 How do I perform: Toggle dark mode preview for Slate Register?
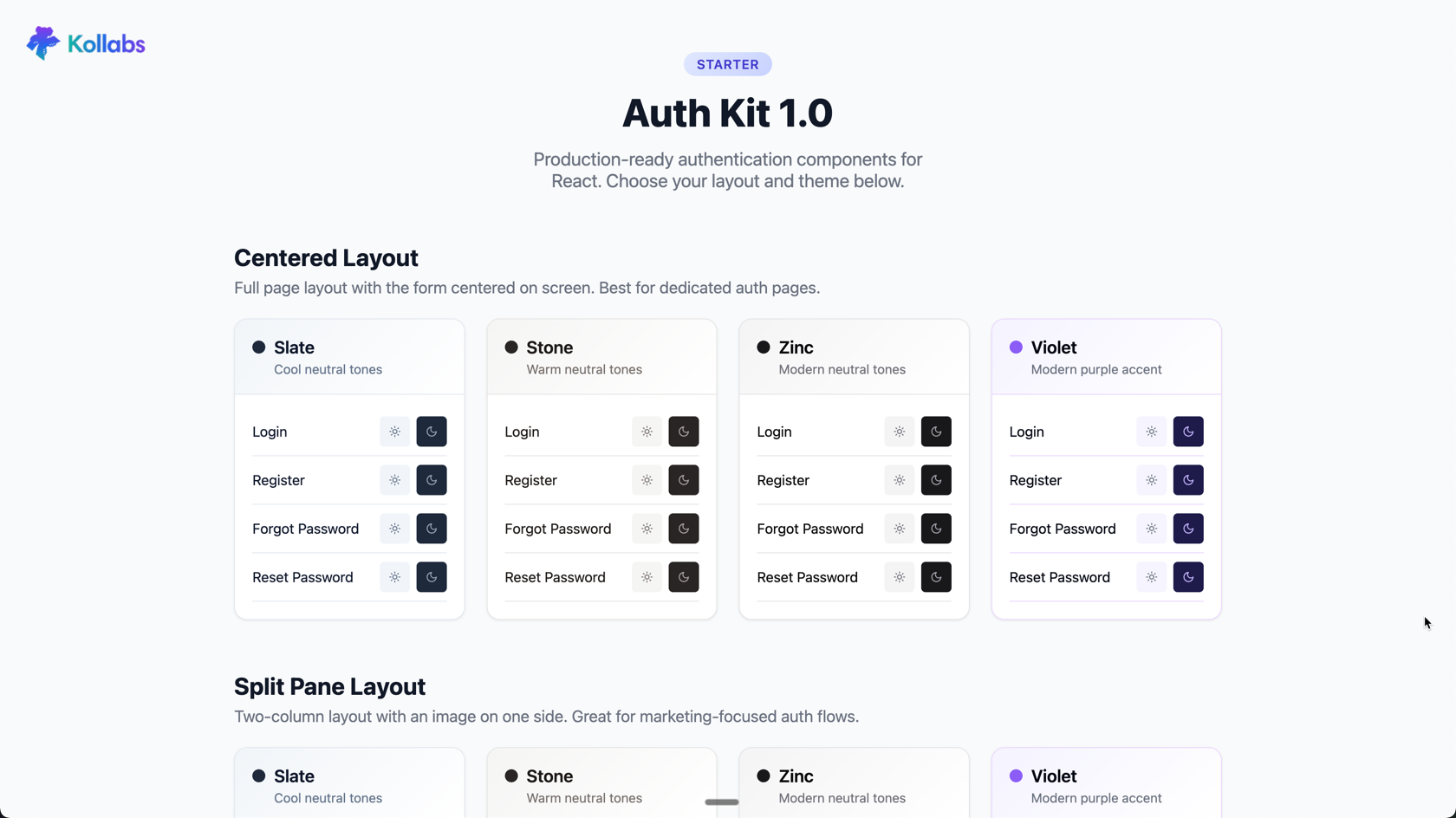[x=431, y=480]
